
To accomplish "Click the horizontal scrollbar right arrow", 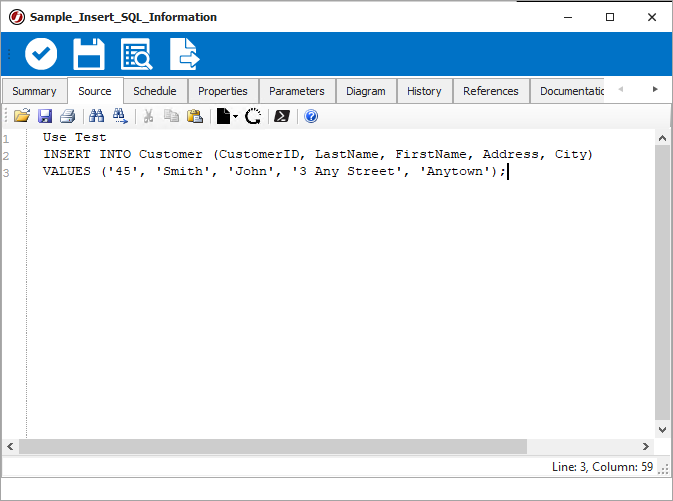I will (646, 446).
